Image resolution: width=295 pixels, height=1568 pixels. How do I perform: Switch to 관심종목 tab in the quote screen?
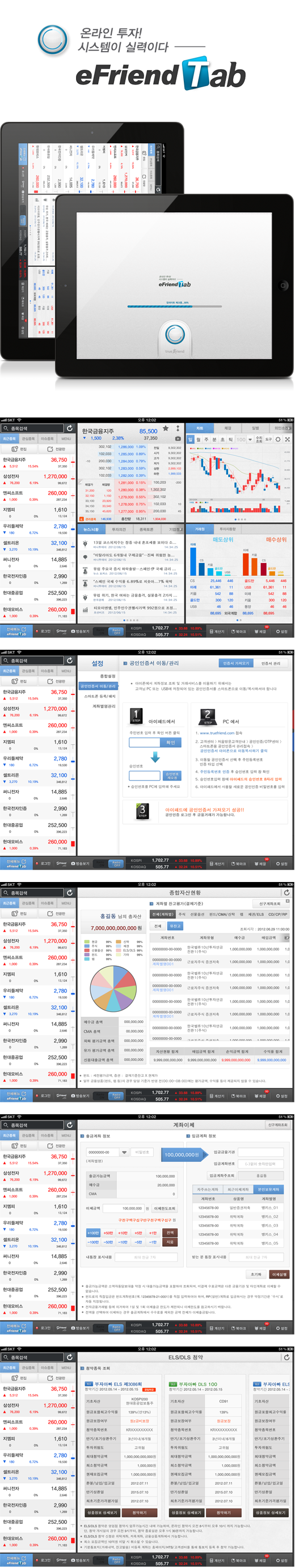[x=28, y=438]
